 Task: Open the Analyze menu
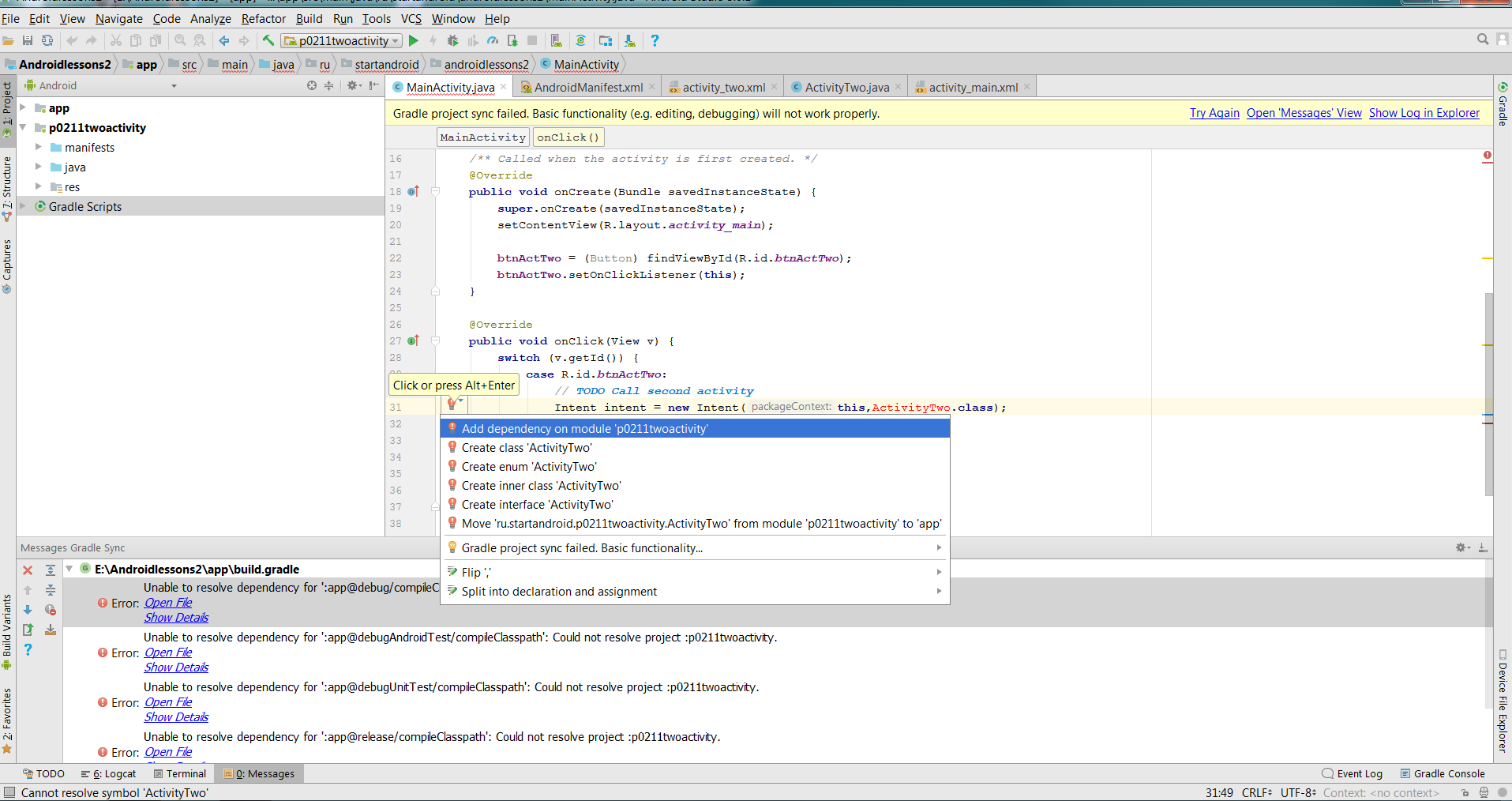tap(211, 18)
